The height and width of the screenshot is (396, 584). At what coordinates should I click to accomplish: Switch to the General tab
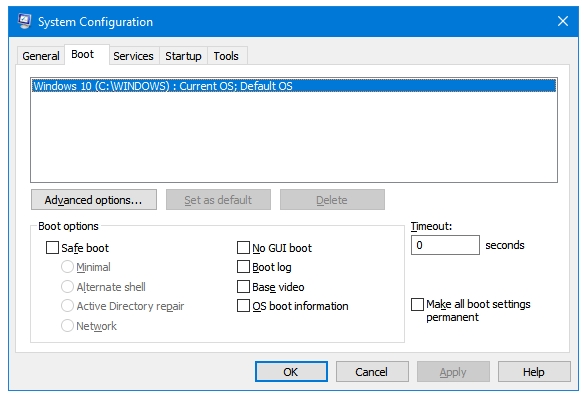(x=41, y=56)
